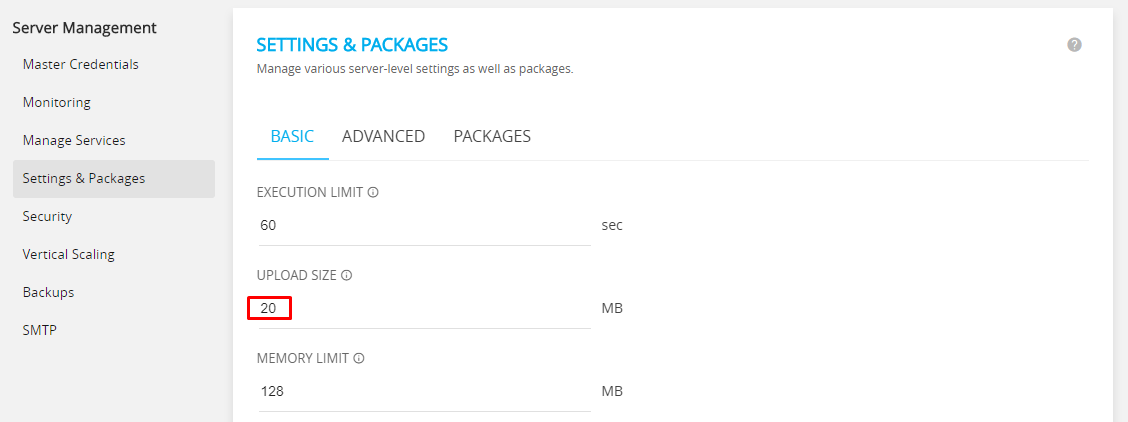The image size is (1128, 422).
Task: Open the Security section
Action: (x=47, y=217)
